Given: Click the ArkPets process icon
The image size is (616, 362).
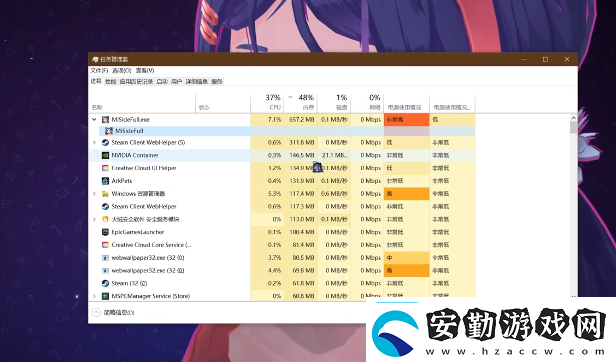Looking at the screenshot, I should (105, 181).
